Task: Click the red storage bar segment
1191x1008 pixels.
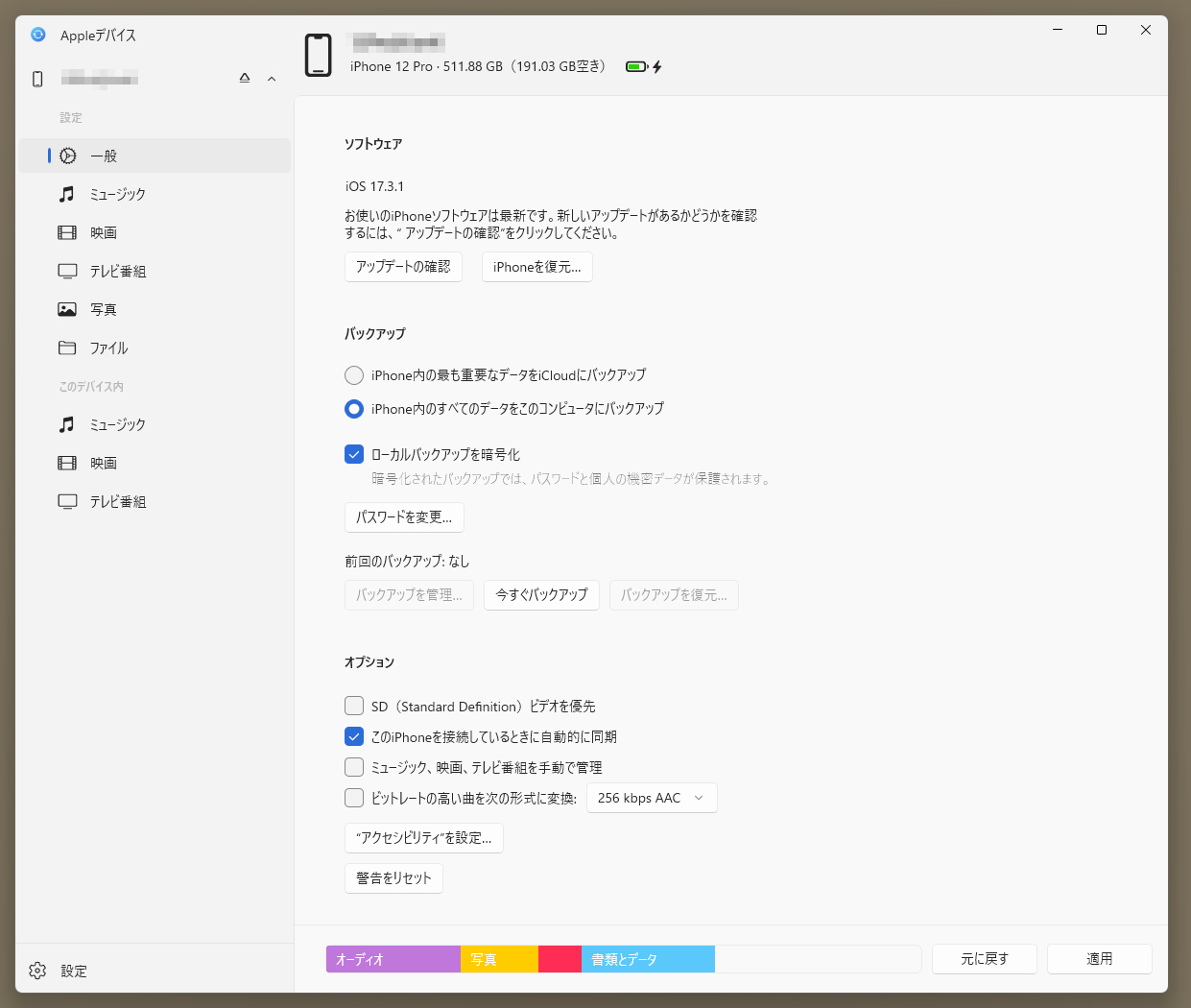Action: click(560, 959)
